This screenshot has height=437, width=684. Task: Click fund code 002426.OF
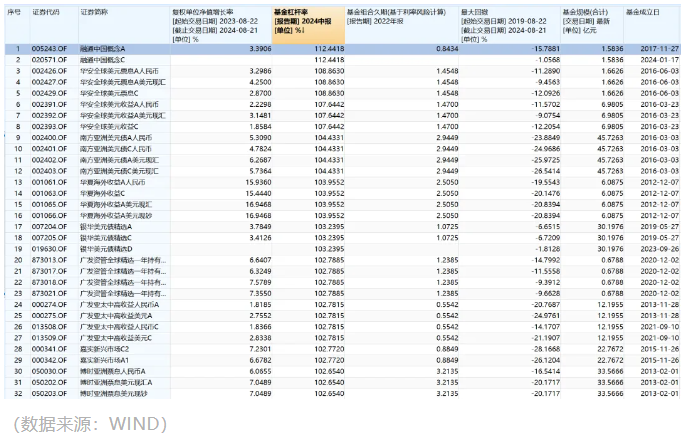point(49,71)
